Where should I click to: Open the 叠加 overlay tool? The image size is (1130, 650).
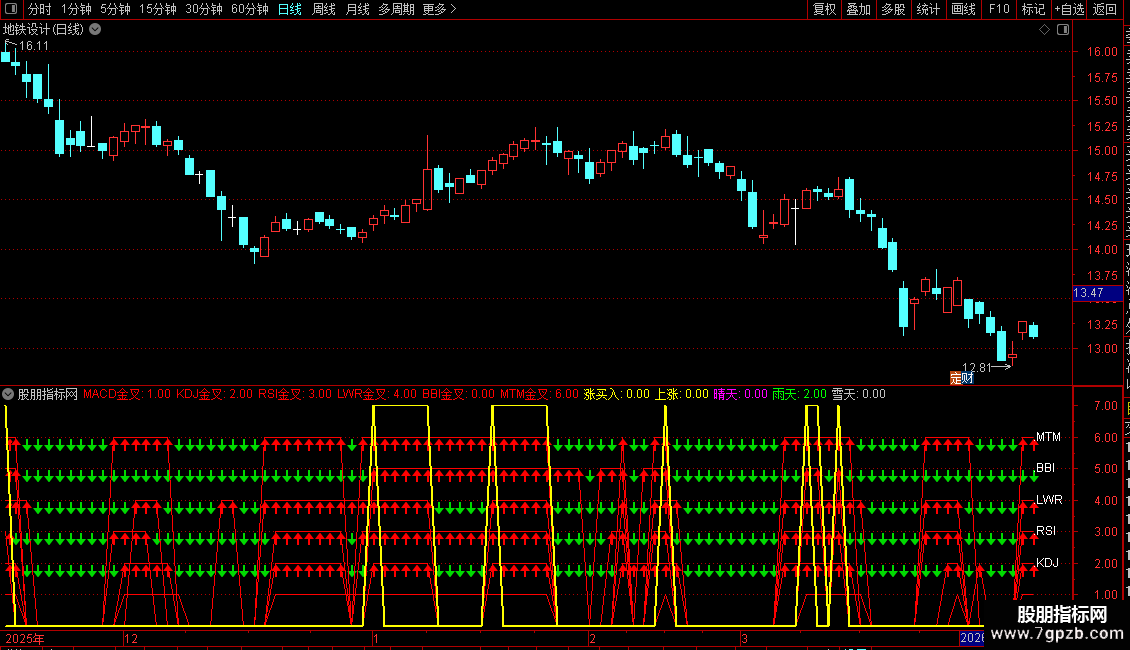coord(858,9)
